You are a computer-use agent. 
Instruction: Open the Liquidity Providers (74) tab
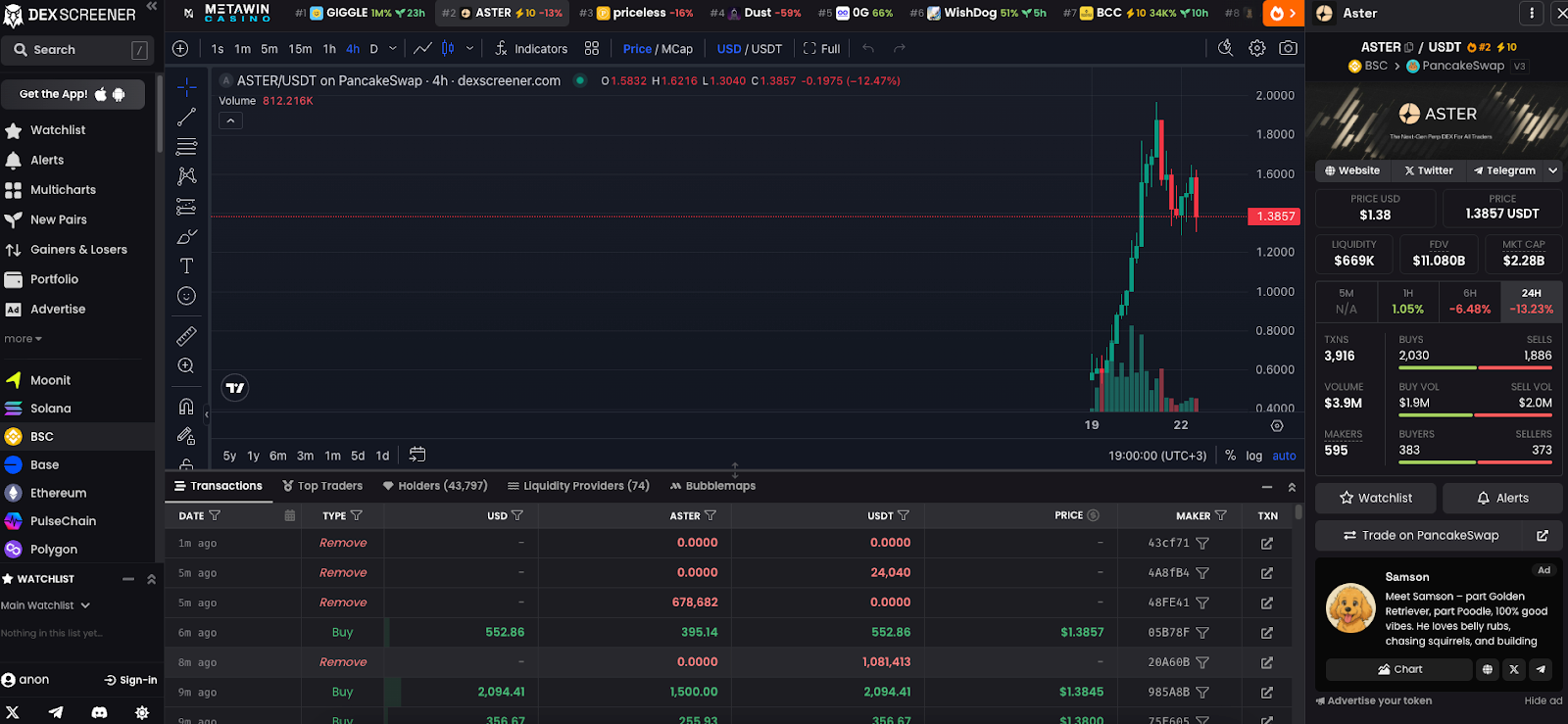(x=578, y=486)
